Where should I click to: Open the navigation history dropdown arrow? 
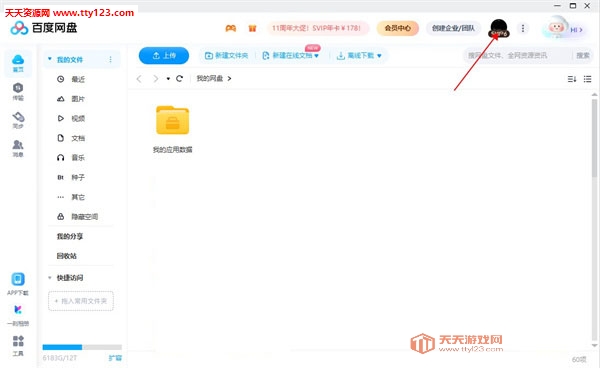tap(168, 78)
